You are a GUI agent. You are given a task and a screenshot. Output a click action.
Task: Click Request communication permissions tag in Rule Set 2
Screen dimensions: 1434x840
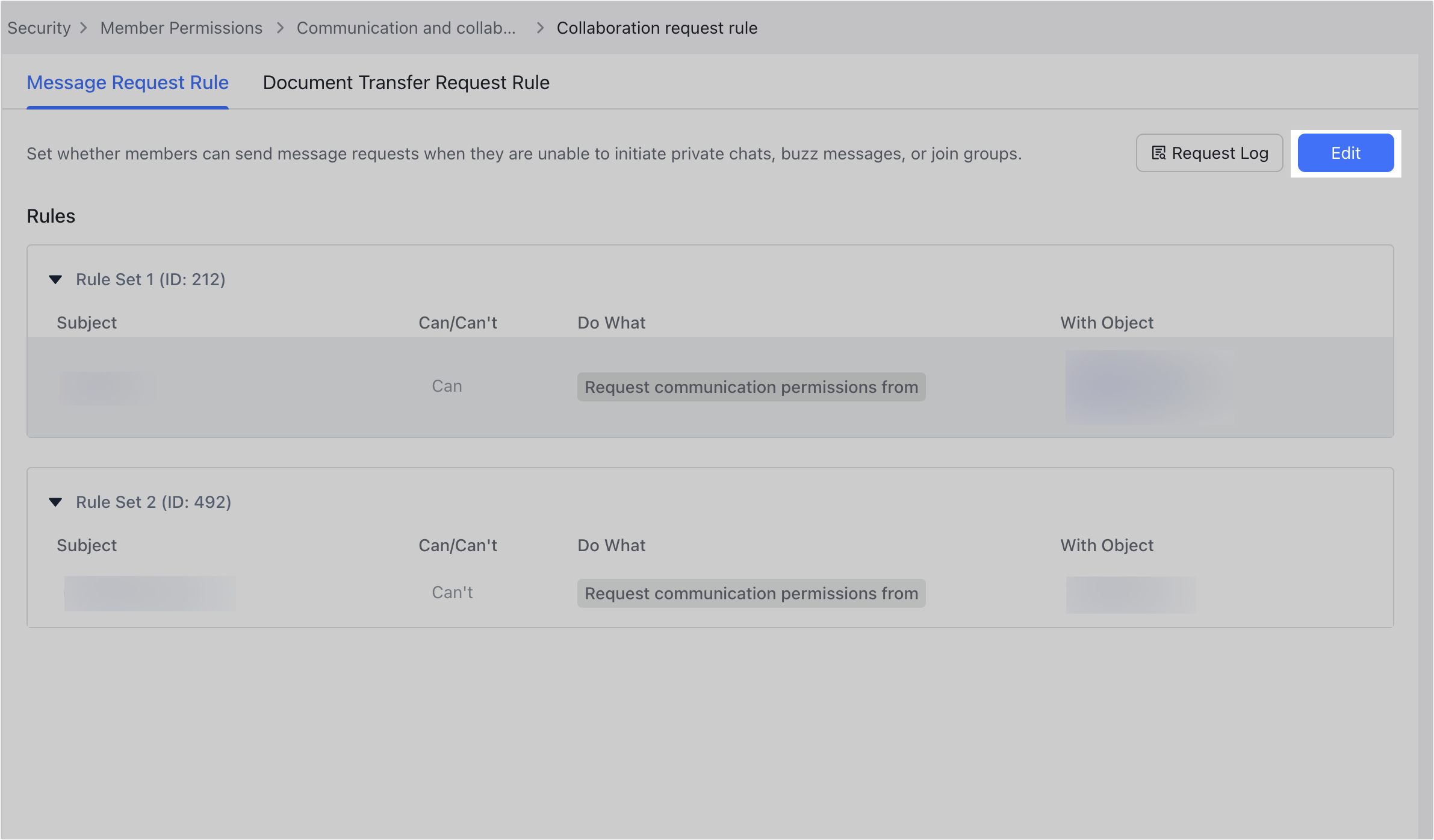pos(751,593)
